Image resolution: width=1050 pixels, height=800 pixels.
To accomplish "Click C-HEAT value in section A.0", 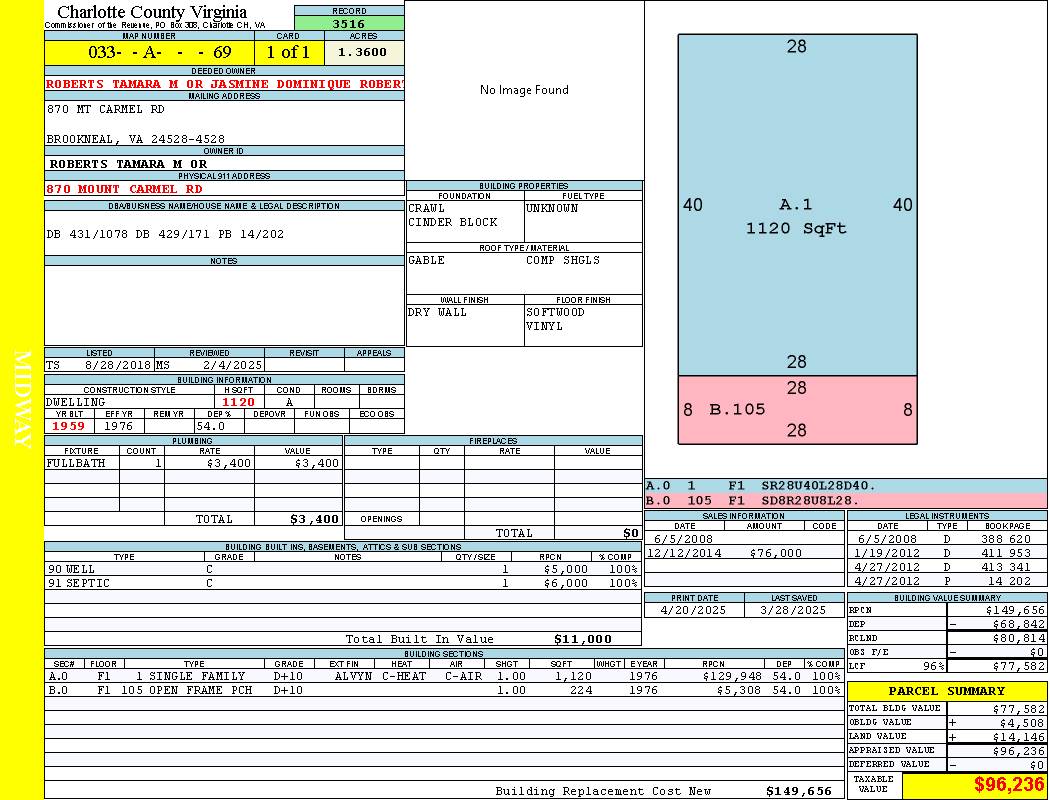I will pyautogui.click(x=404, y=676).
